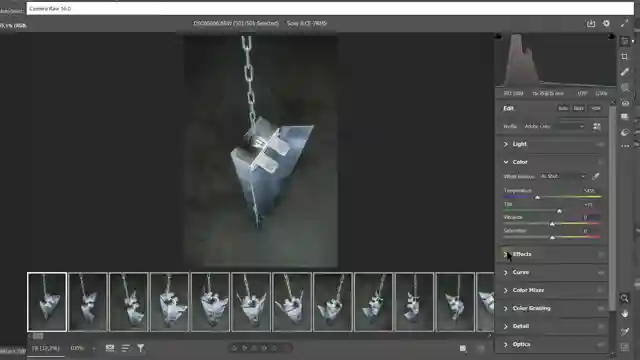Image resolution: width=640 pixels, height=360 pixels.
Task: Set a one-star rating
Action: 234,348
